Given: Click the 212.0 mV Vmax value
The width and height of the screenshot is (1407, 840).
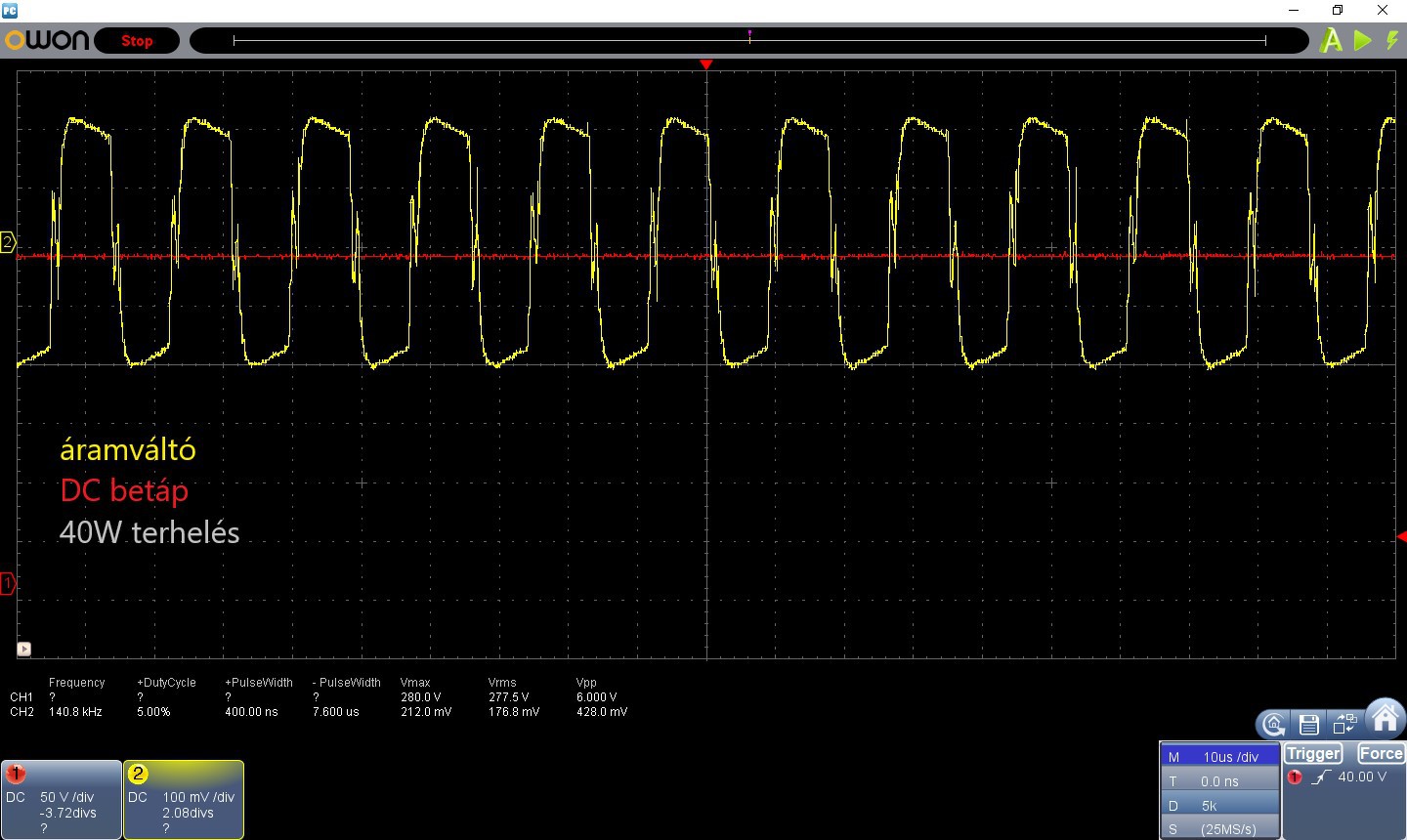Looking at the screenshot, I should [426, 712].
